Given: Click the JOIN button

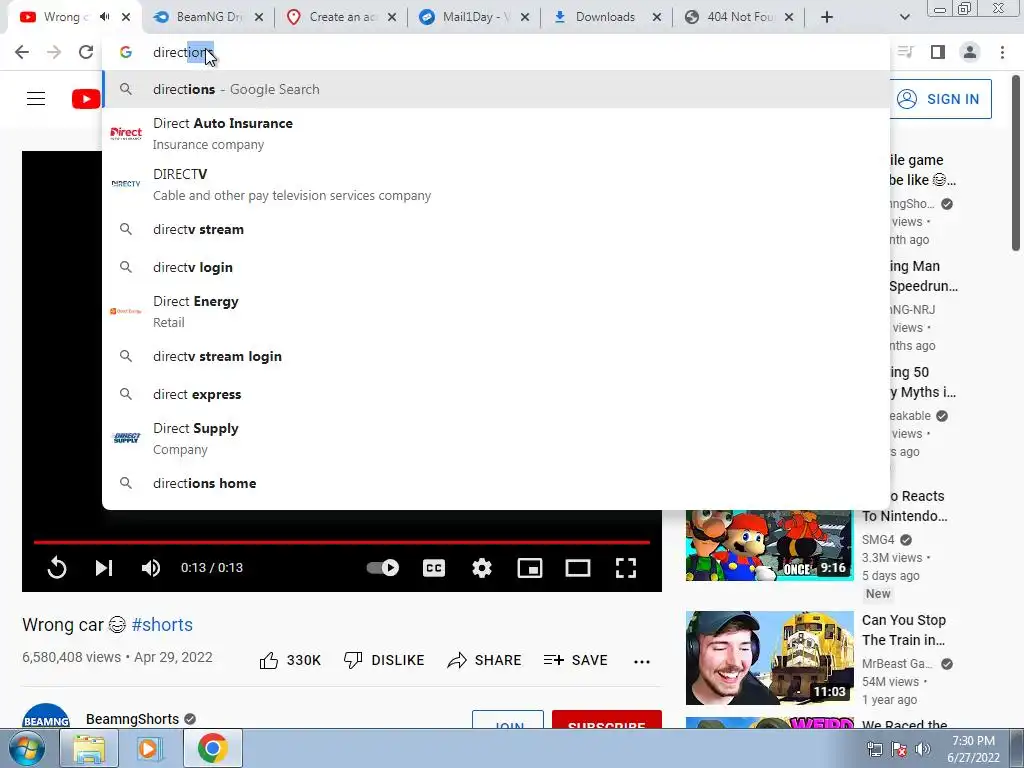Looking at the screenshot, I should [x=508, y=720].
